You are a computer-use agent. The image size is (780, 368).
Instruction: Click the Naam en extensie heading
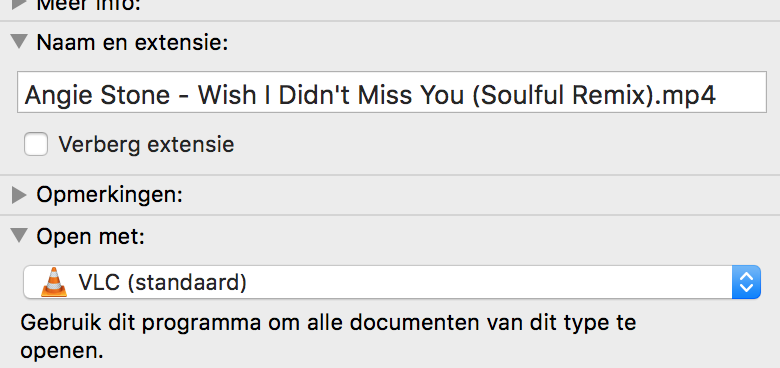tap(132, 43)
